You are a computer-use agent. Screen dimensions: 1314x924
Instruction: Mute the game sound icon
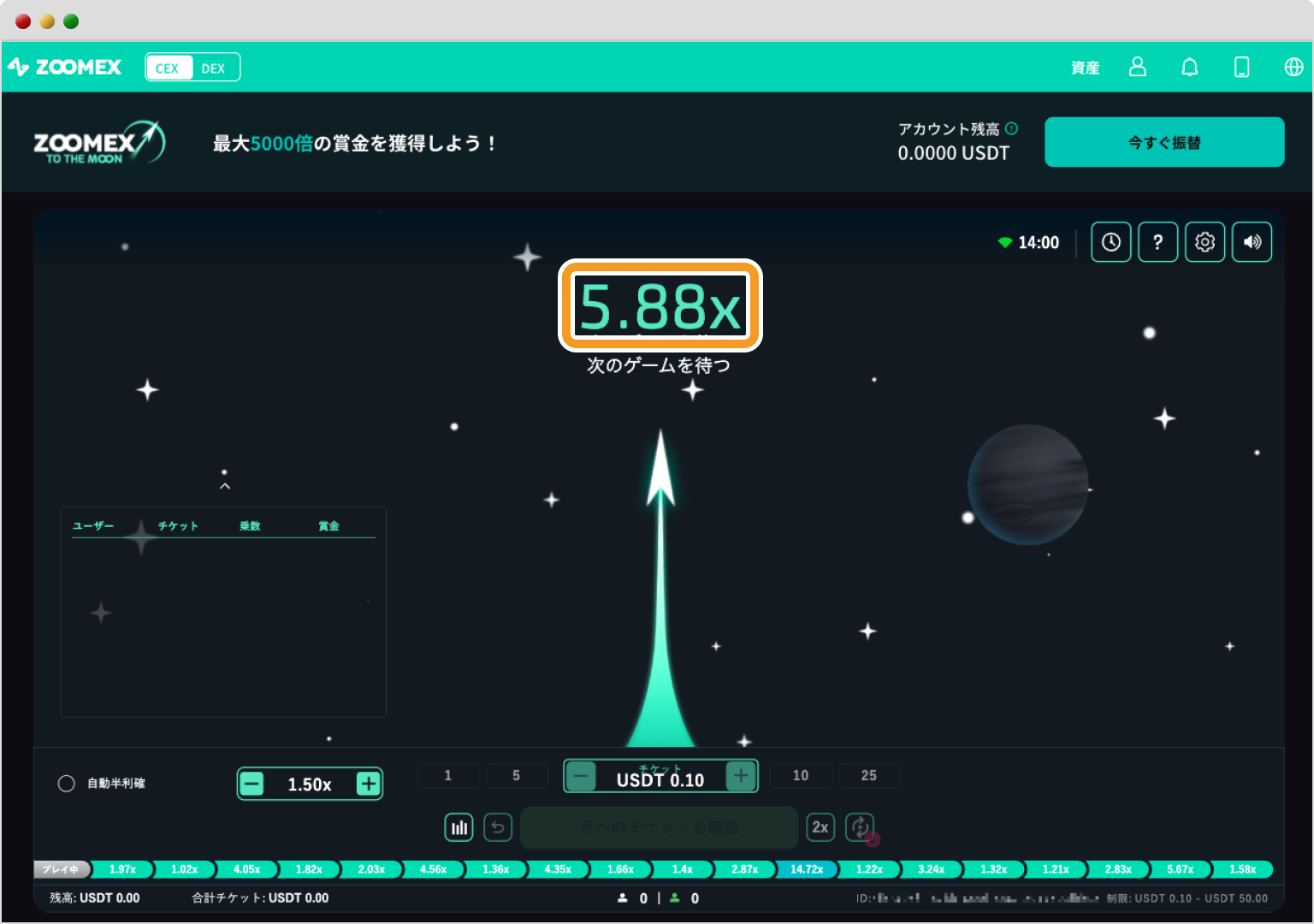(1252, 241)
